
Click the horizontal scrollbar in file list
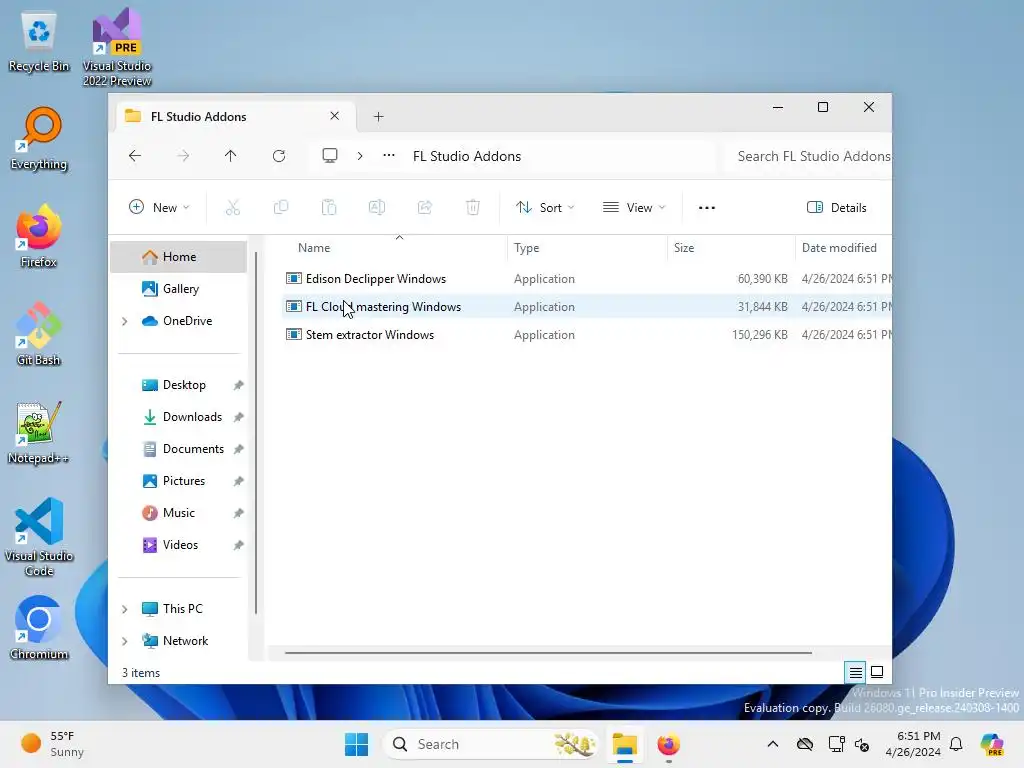pos(549,652)
